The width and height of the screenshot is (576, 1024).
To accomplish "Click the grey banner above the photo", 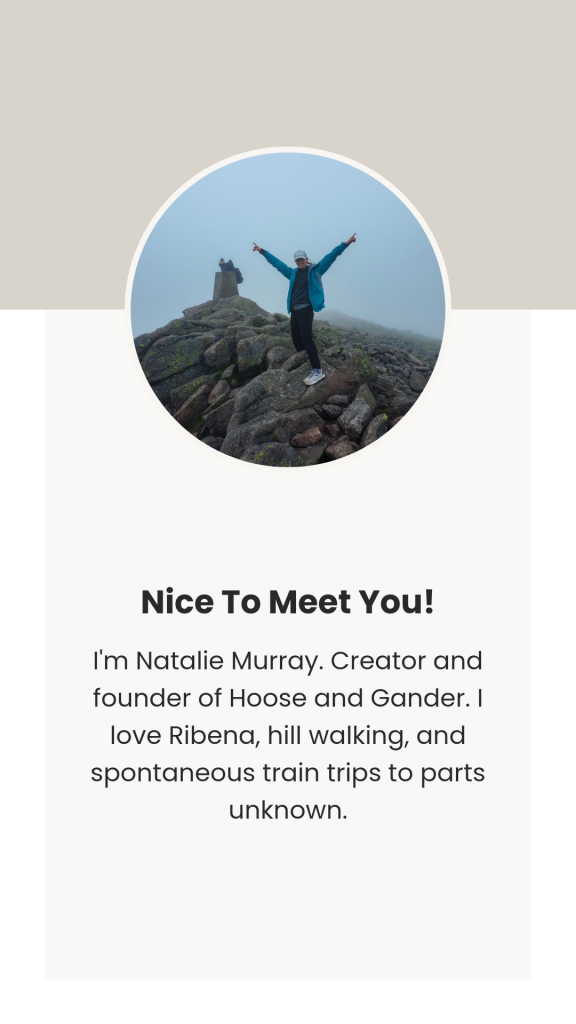I will coord(288,72).
